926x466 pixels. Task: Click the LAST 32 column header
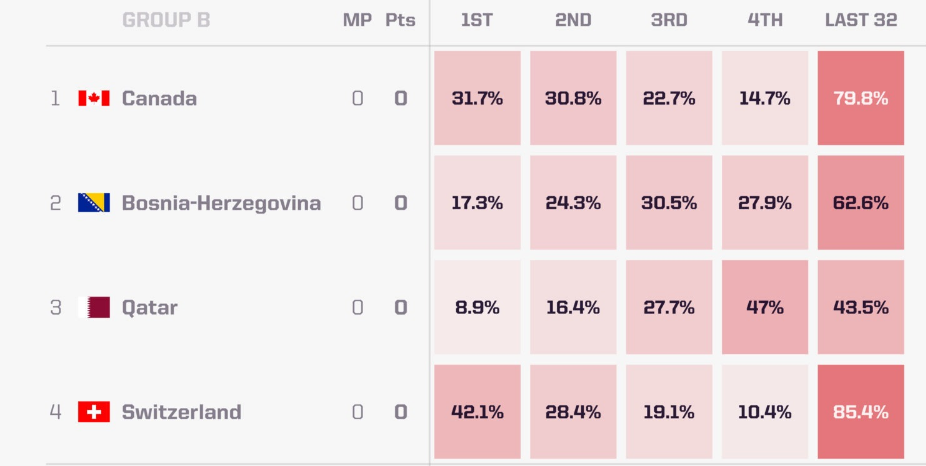(861, 20)
